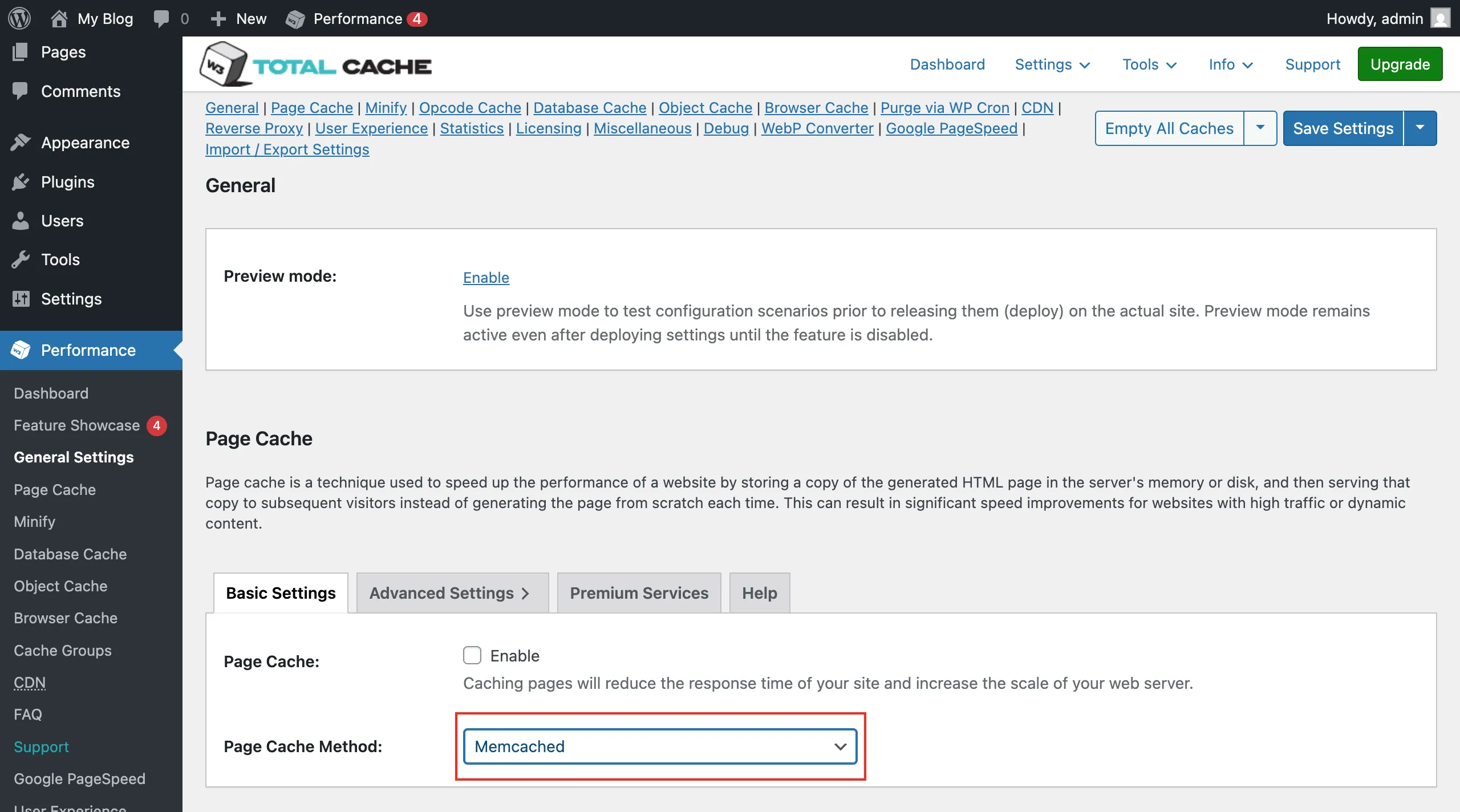Open the Page Cache Method dropdown
The height and width of the screenshot is (812, 1460).
660,746
